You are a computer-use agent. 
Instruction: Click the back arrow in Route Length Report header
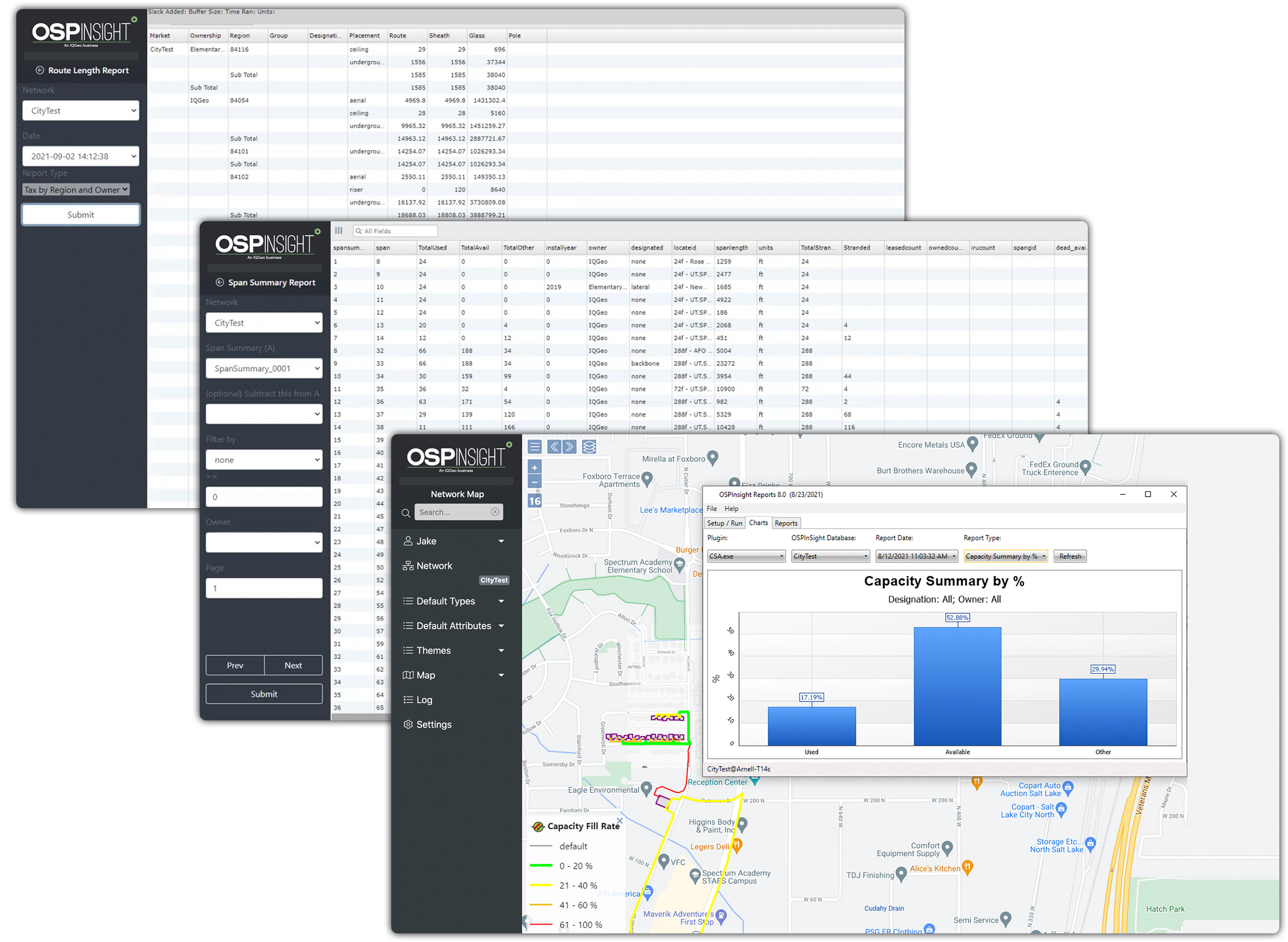pyautogui.click(x=40, y=70)
